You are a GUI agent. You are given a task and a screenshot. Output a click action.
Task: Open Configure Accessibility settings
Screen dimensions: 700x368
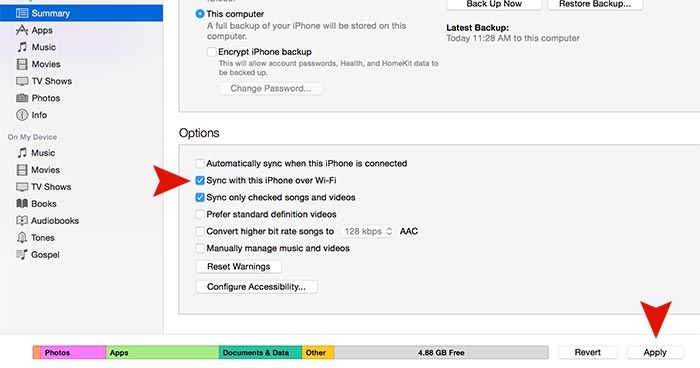pyautogui.click(x=257, y=287)
